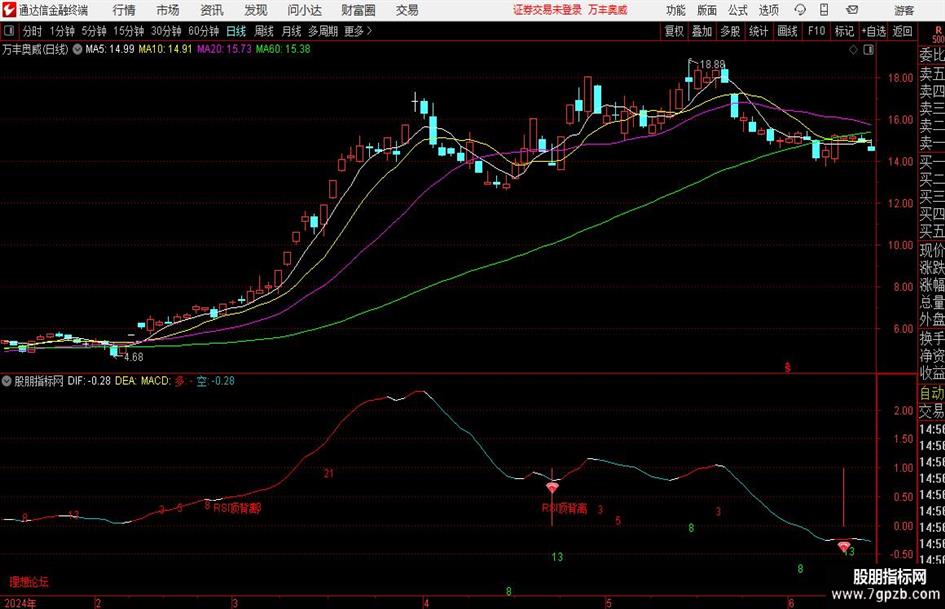Click the red diamond RSI signal marker on MACD
The image size is (945, 609).
pos(552,487)
